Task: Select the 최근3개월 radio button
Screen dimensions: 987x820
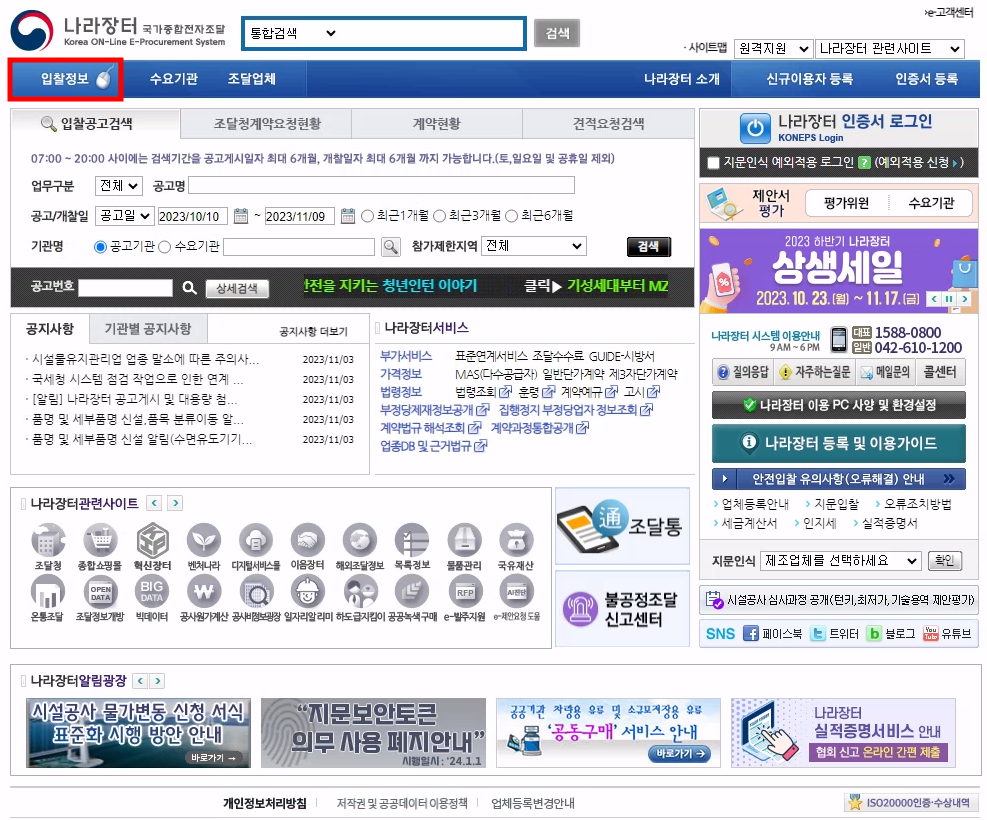Action: pyautogui.click(x=439, y=216)
